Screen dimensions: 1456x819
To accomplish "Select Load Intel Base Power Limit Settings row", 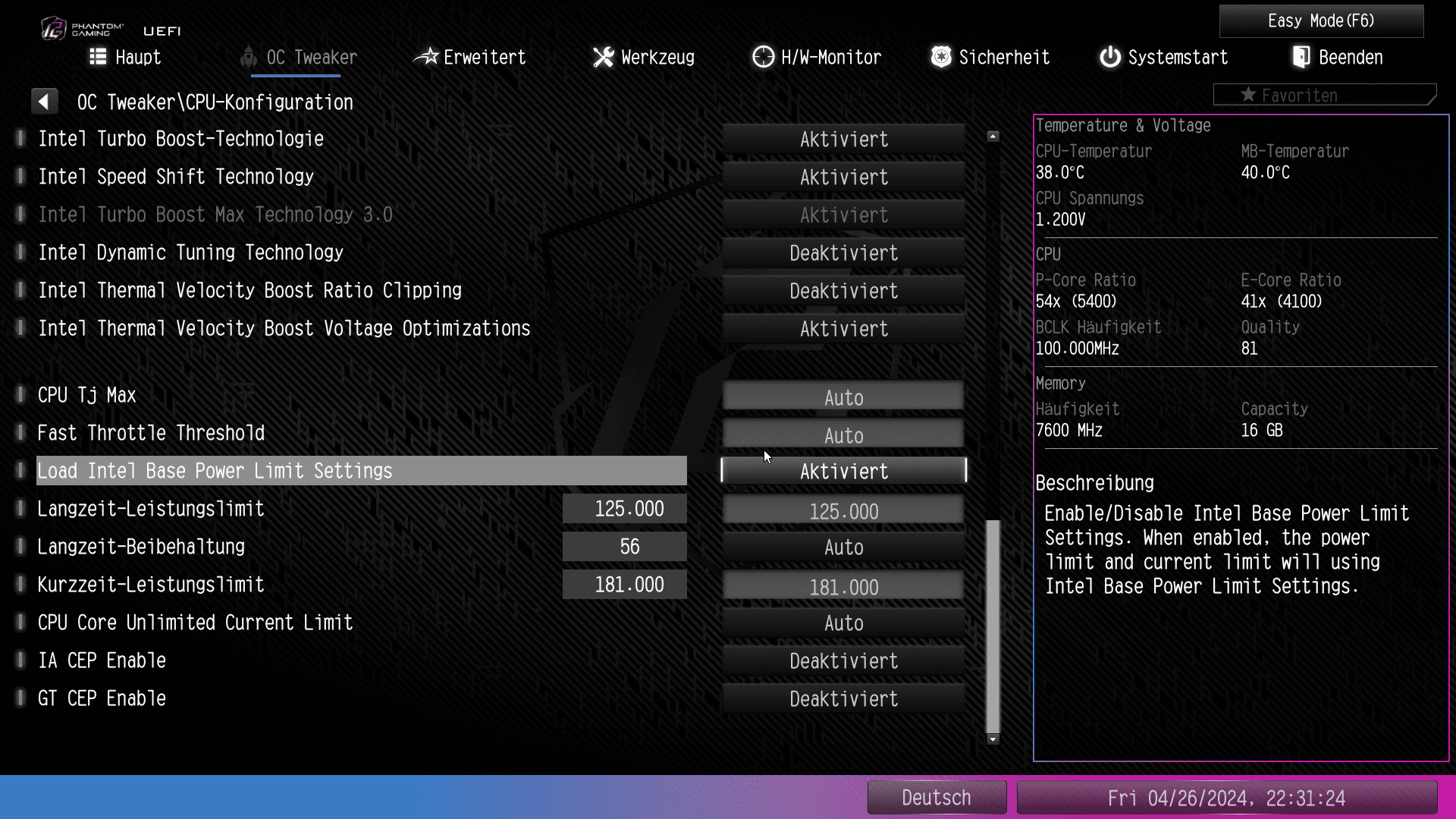I will 362,471.
